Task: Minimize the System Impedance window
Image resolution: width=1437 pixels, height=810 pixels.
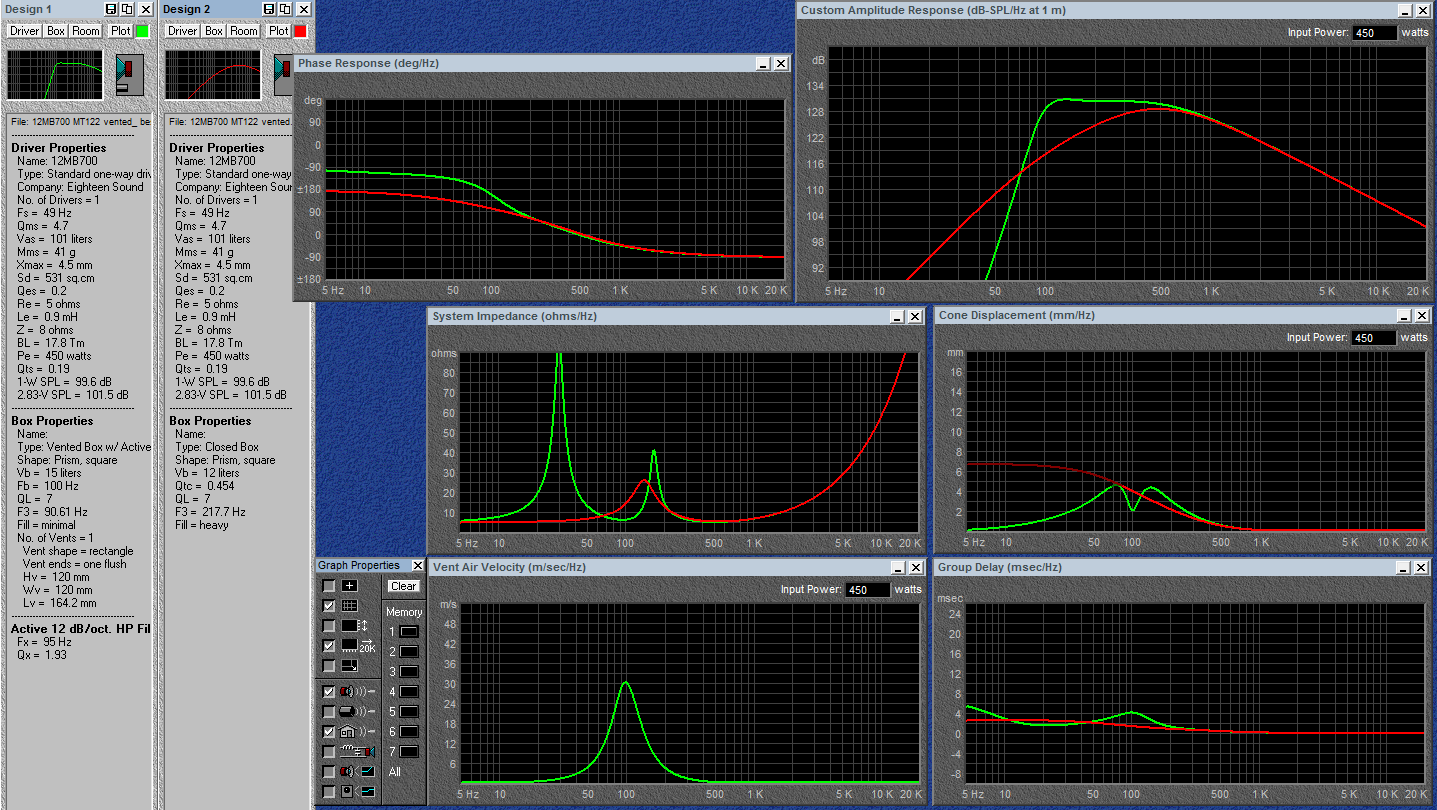Action: [x=897, y=317]
